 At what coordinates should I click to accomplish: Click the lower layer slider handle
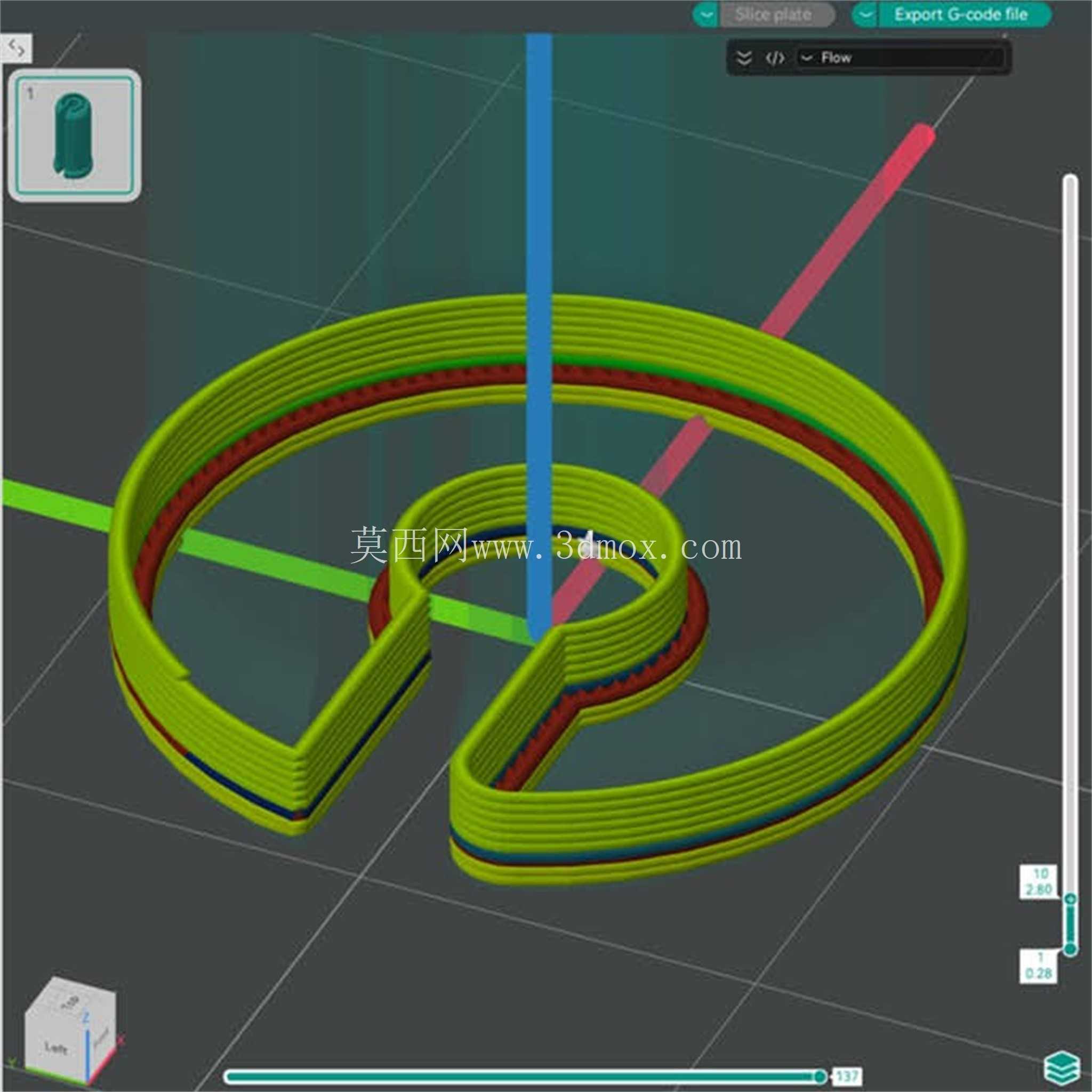click(x=1070, y=949)
